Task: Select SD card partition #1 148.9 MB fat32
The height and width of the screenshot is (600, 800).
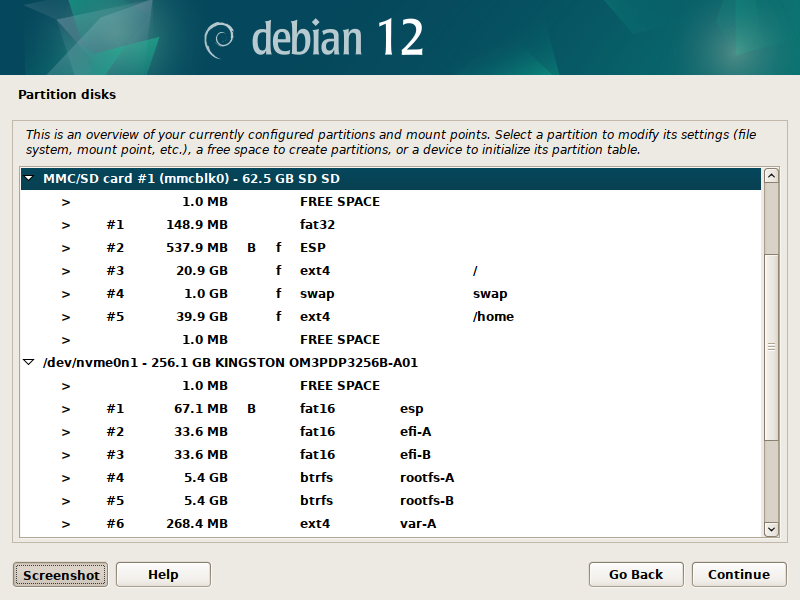Action: click(391, 224)
